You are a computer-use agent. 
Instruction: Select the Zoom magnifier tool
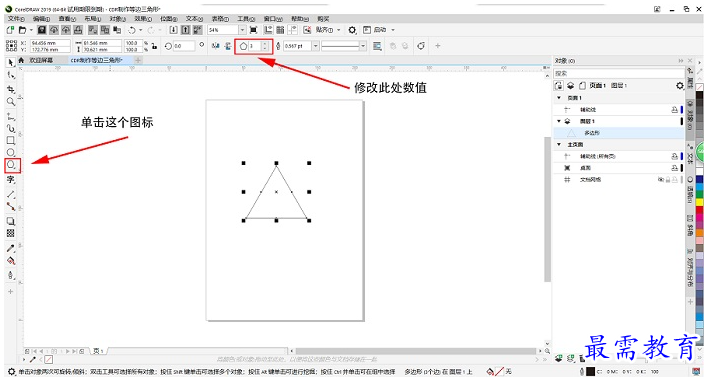coord(11,102)
